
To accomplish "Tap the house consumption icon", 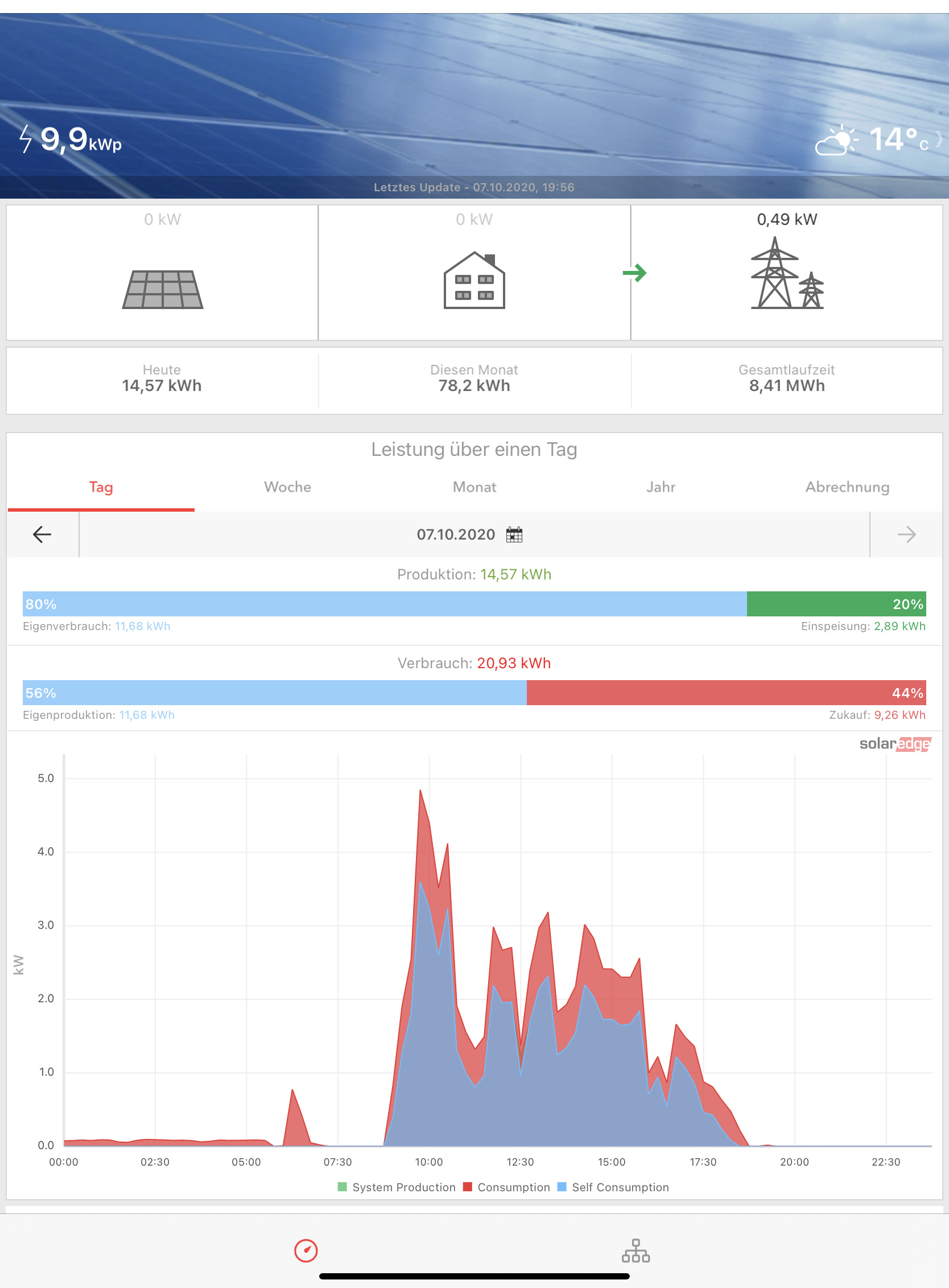I will [x=474, y=281].
